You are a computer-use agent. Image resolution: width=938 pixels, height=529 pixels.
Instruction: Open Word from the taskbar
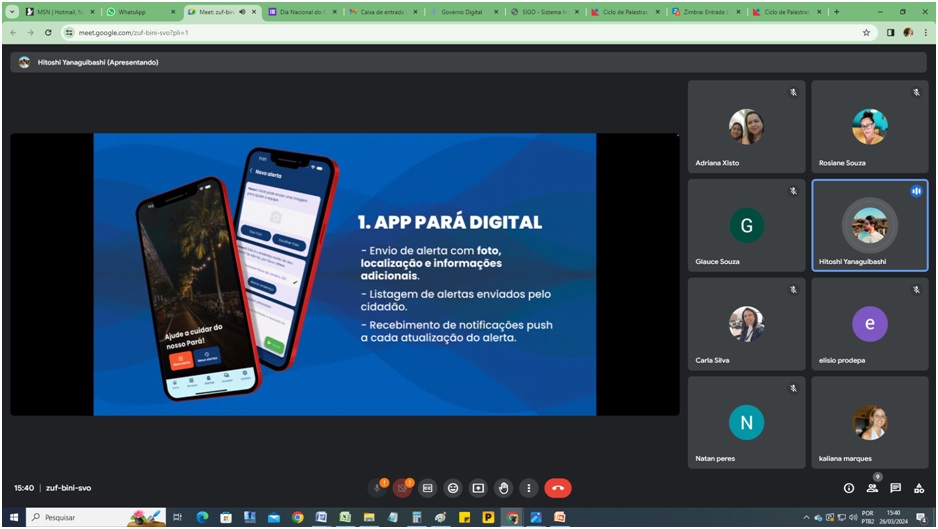pyautogui.click(x=321, y=518)
